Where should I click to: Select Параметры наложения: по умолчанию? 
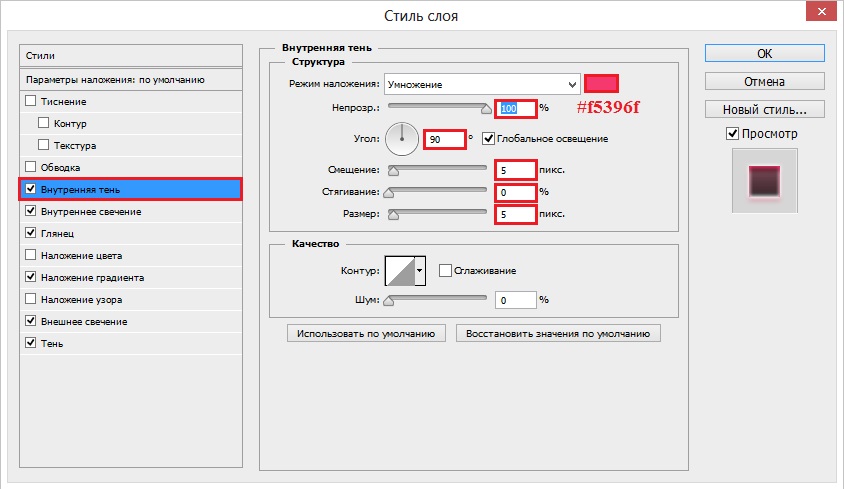coord(131,80)
